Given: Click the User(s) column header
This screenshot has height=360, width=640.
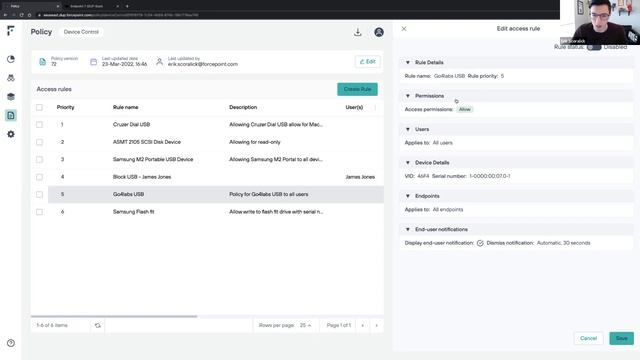Looking at the screenshot, I should point(354,107).
